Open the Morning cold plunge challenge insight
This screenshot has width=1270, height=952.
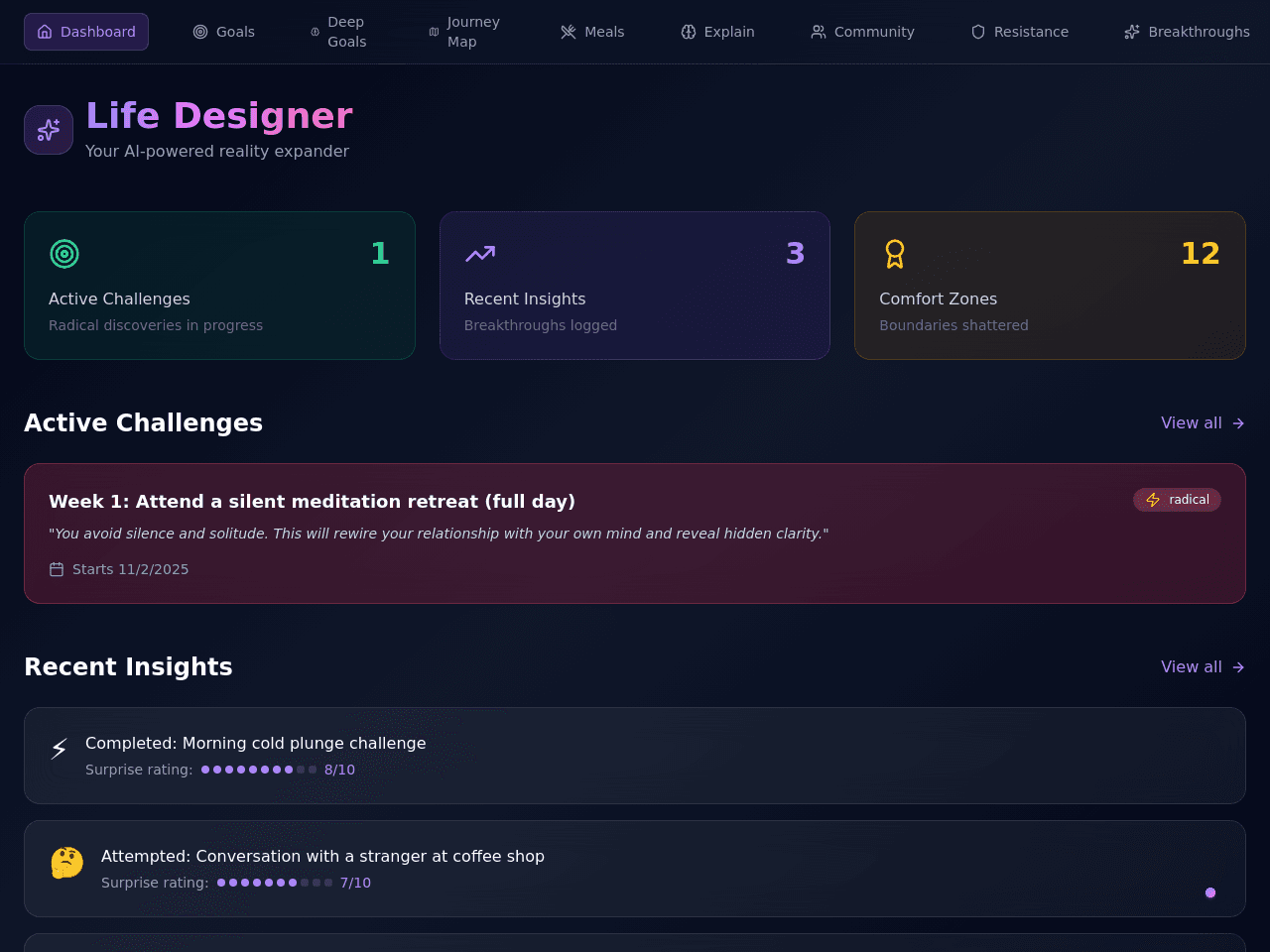point(635,756)
